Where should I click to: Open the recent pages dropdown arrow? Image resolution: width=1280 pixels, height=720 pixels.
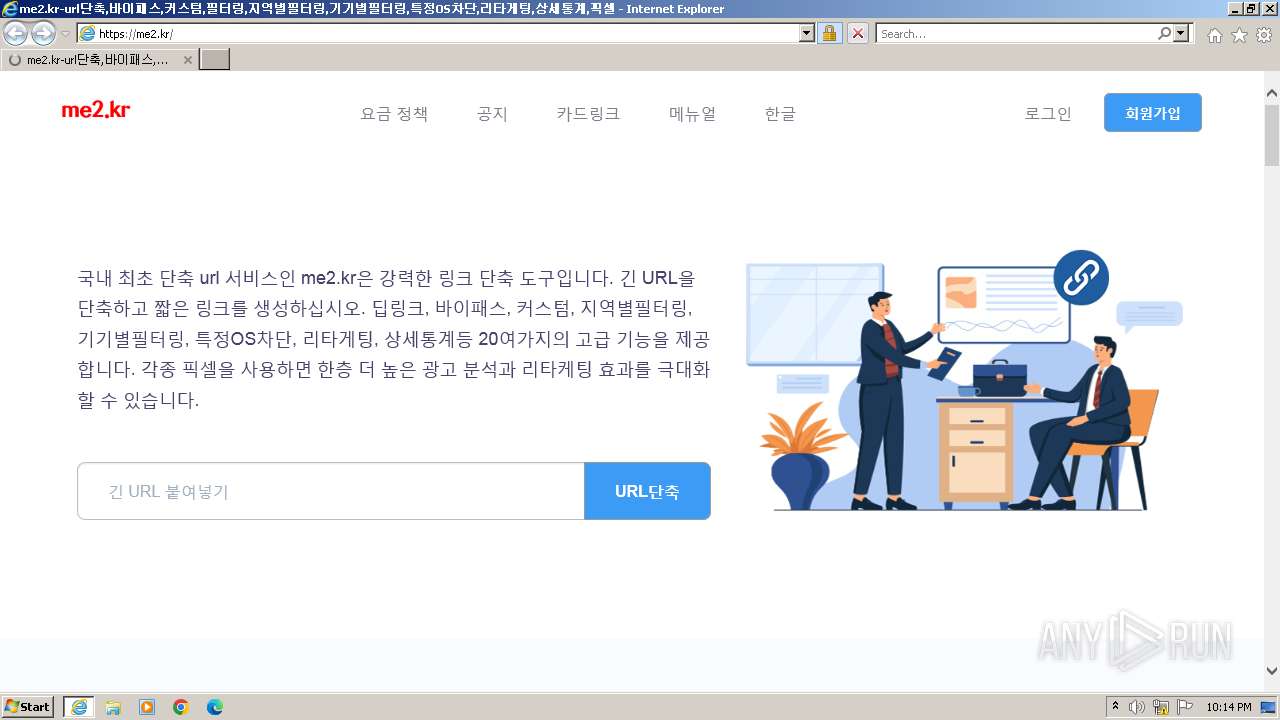click(65, 34)
